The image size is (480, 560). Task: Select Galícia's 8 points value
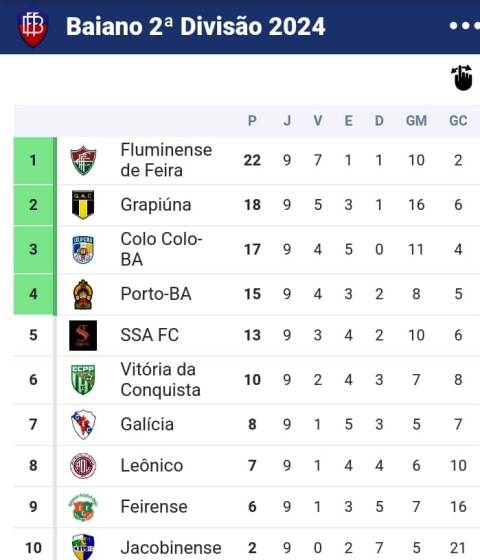252,424
